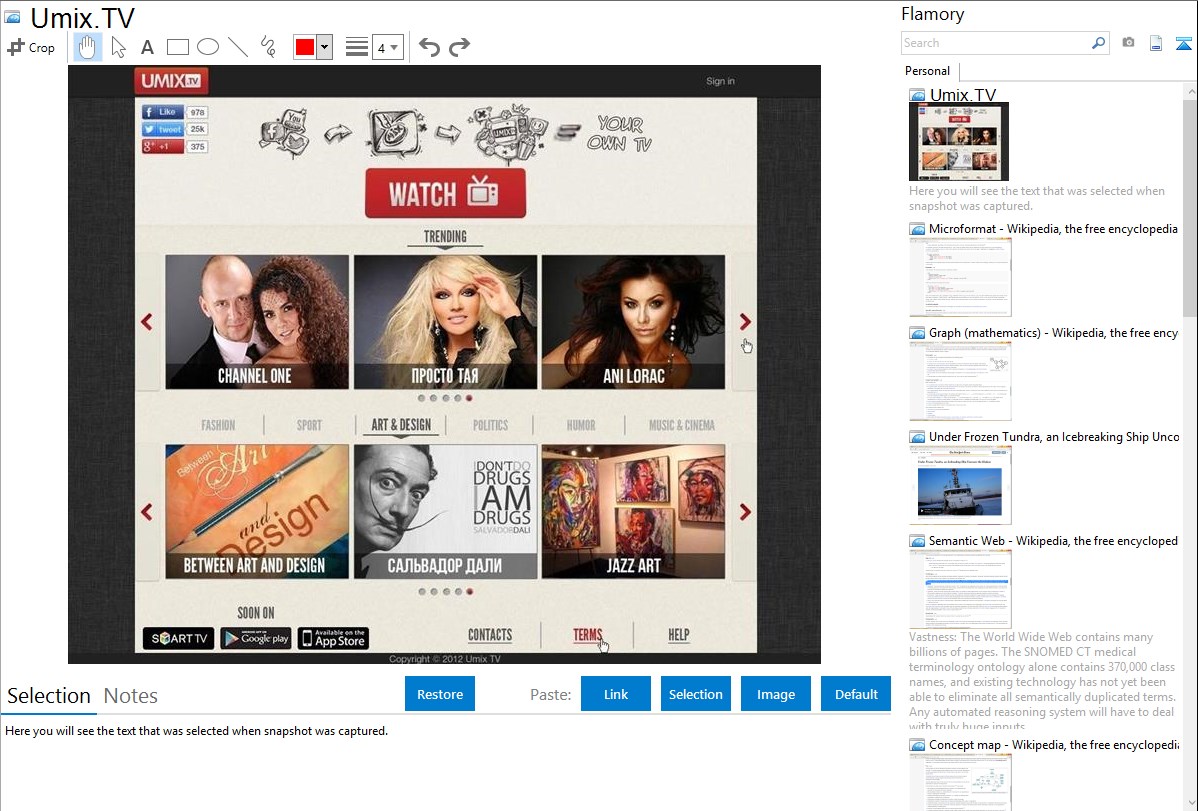Open the color picker dropdown arrow
Viewport: 1198px width, 811px height.
tap(325, 47)
